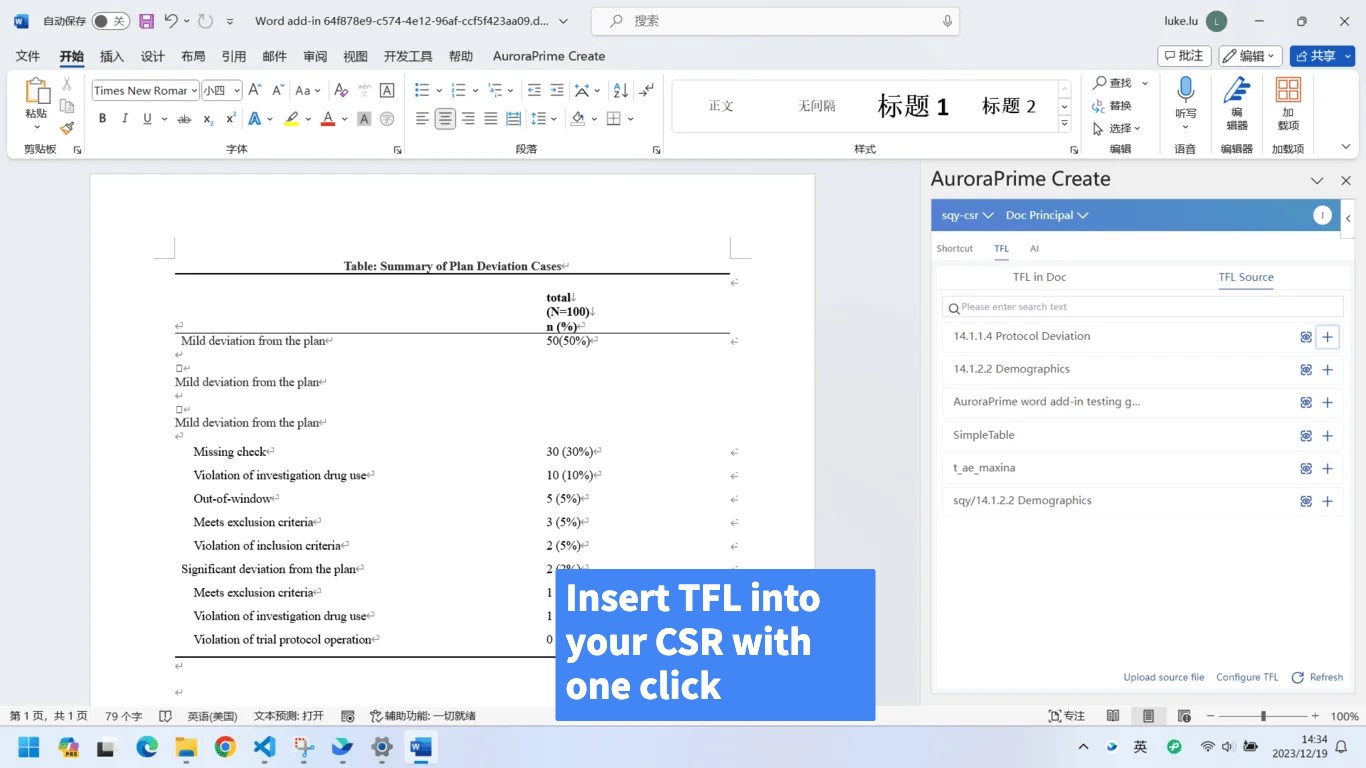Align text to the right
The image size is (1366, 768).
click(468, 119)
